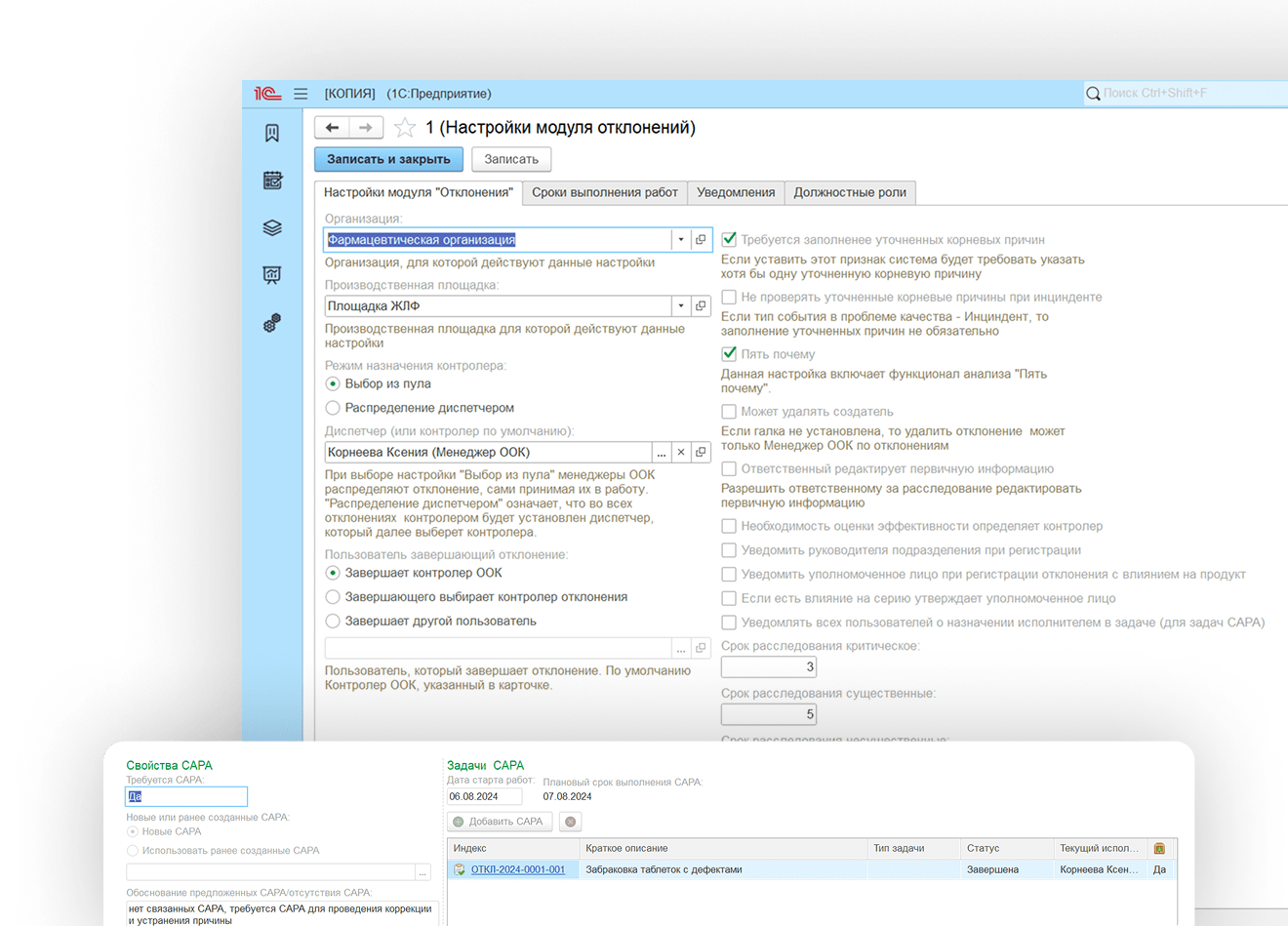Select Завершающего выбирает контролер отклонения option

[x=333, y=597]
